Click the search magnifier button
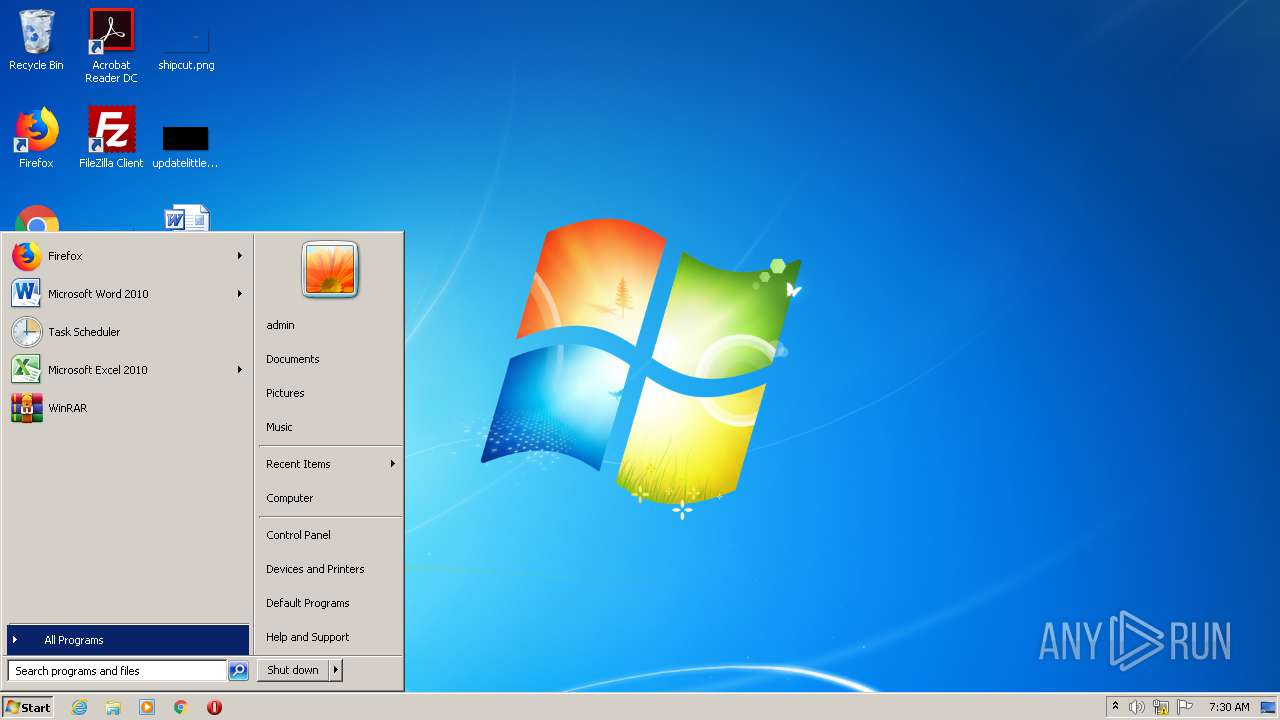Image resolution: width=1280 pixels, height=720 pixels. click(x=238, y=671)
